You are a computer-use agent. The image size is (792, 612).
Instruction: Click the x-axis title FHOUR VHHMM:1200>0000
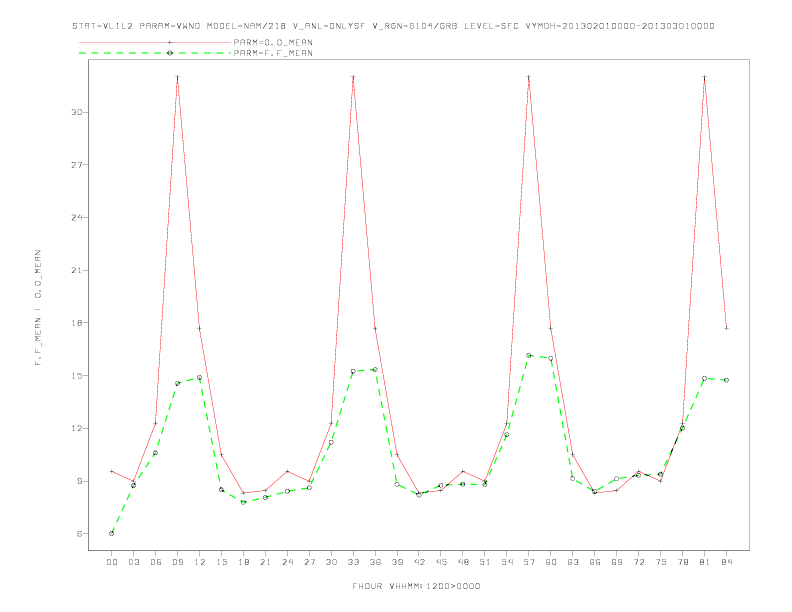(416, 586)
